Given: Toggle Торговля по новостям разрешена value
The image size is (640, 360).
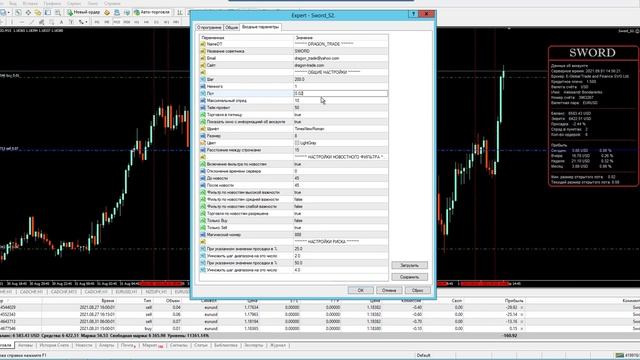Looking at the screenshot, I should tap(341, 213).
